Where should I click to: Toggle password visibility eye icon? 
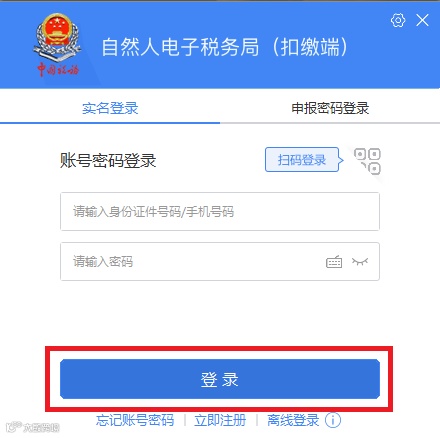pos(360,262)
